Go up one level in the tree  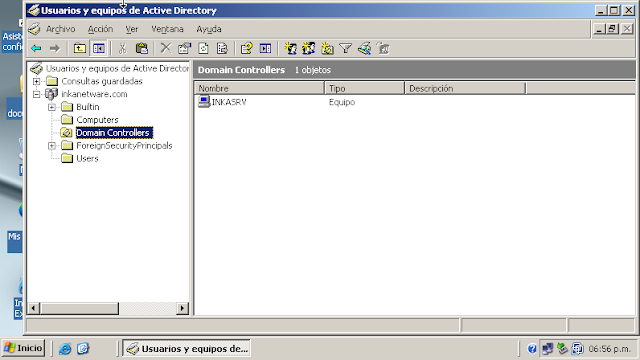(x=80, y=49)
